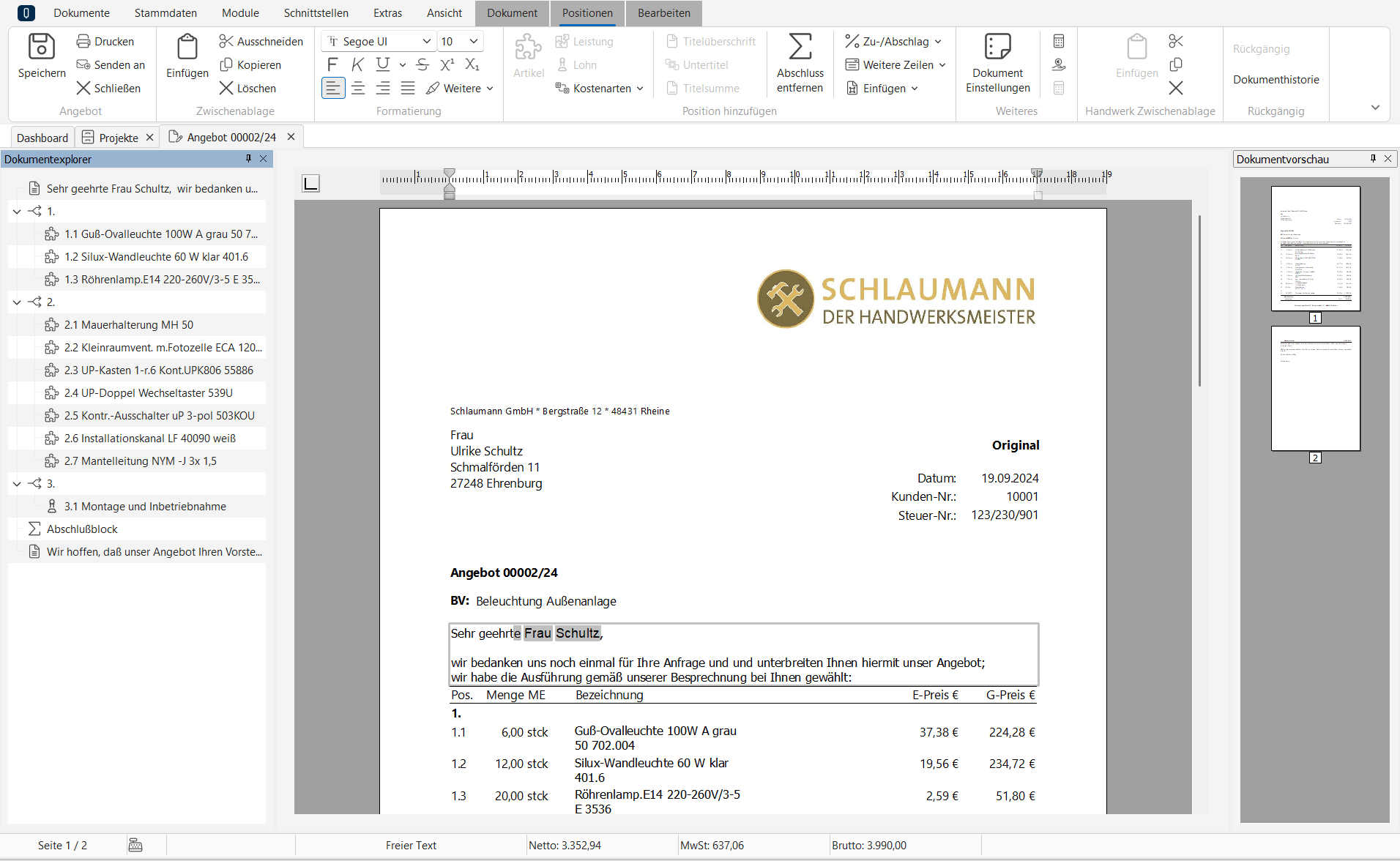1400x861 pixels.
Task: Open underline style dropdown arrow
Action: [x=403, y=65]
